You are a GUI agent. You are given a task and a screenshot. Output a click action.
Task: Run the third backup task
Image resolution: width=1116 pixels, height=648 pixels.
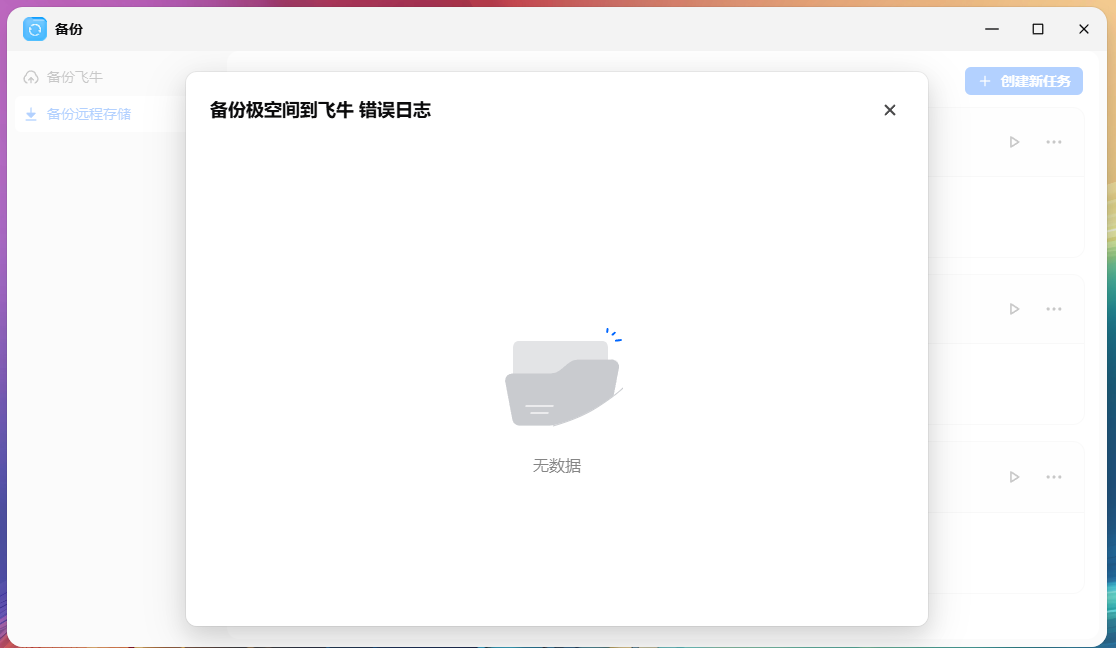[1014, 477]
